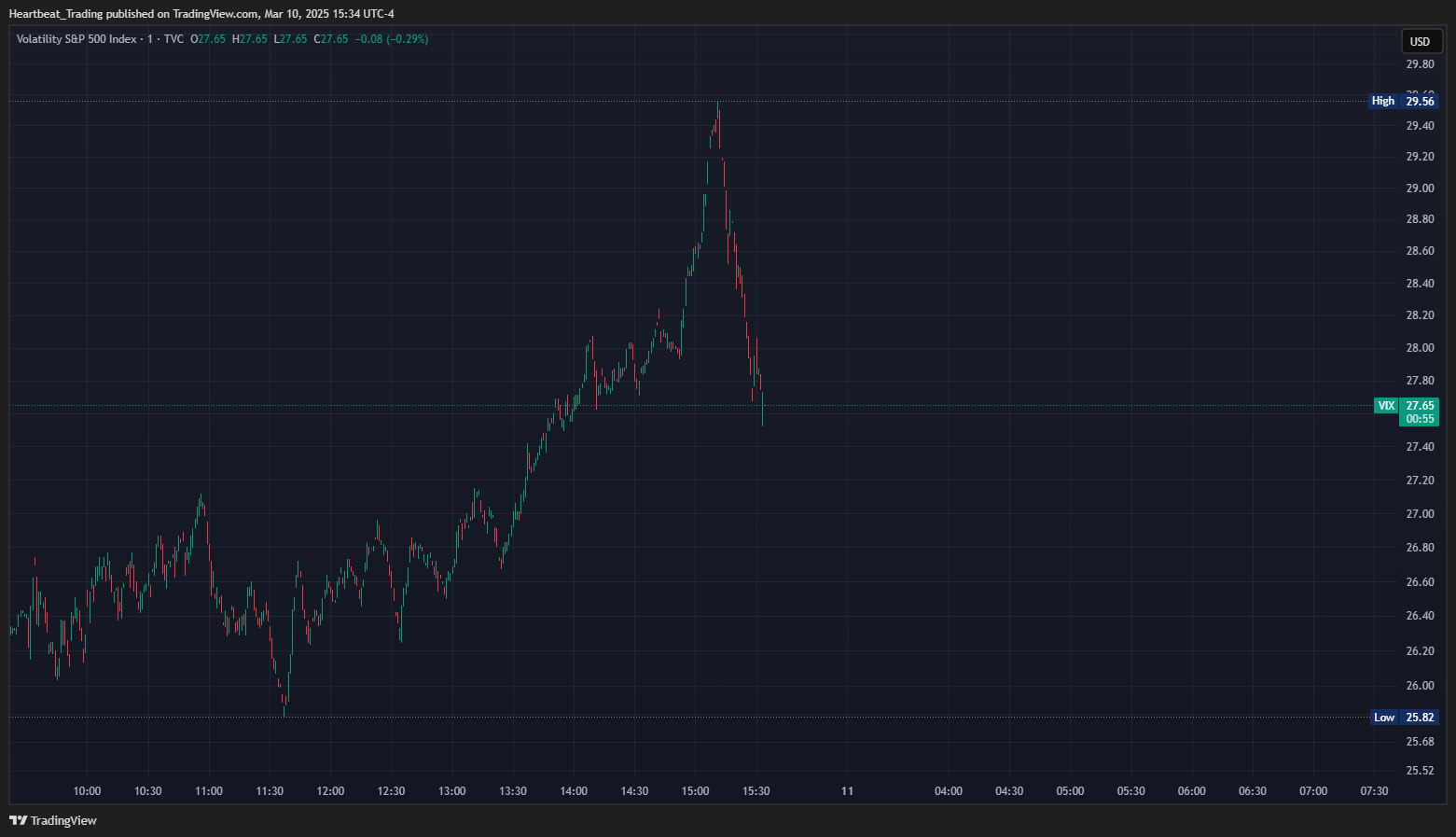Click the H27.65 high value
This screenshot has height=837, width=1456.
click(250, 39)
